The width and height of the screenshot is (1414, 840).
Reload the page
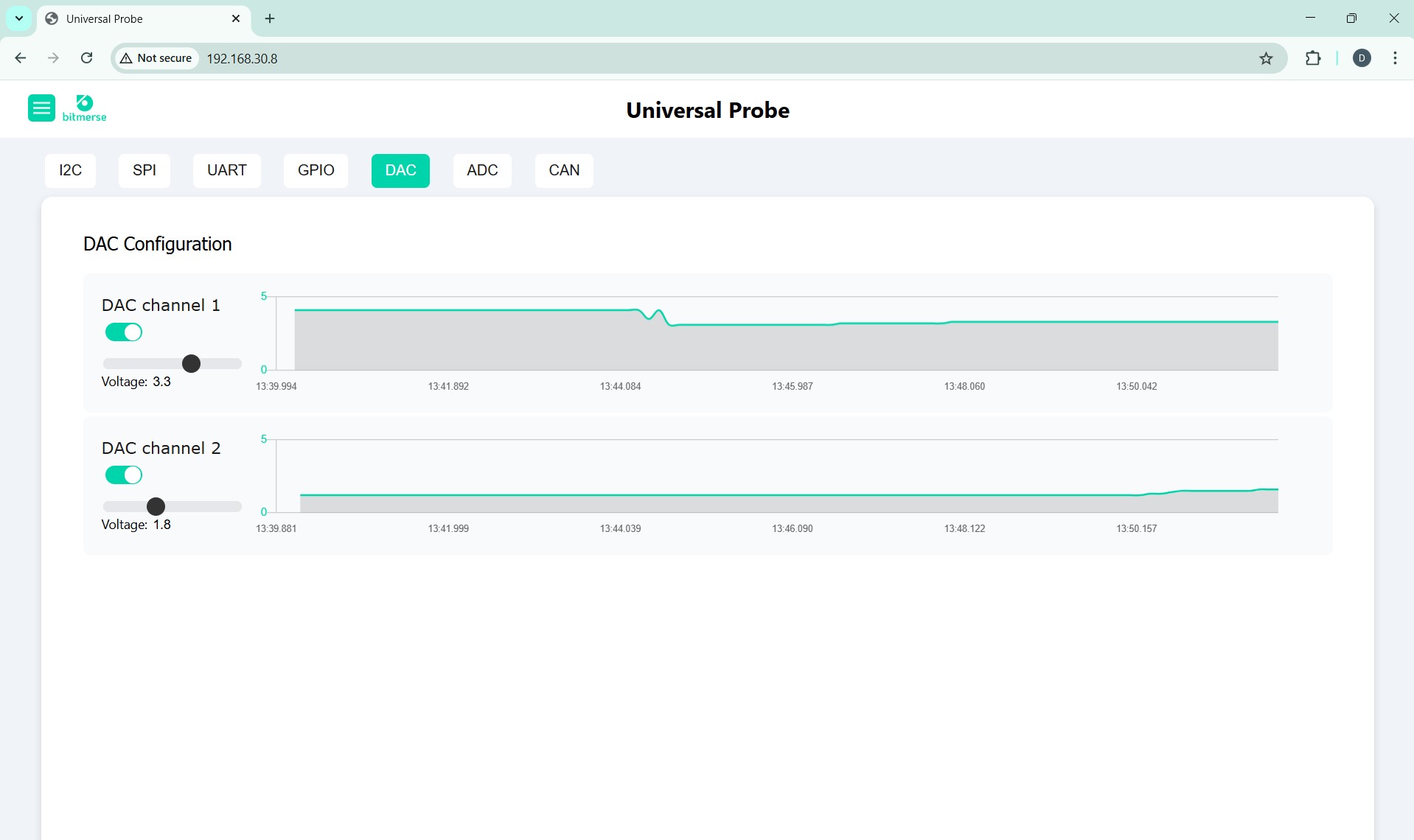[x=86, y=58]
